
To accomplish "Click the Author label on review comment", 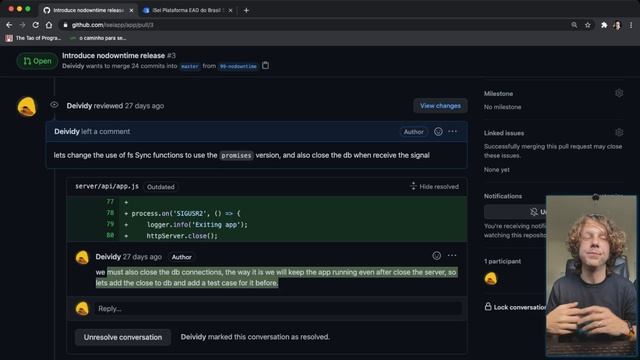I will point(413,132).
